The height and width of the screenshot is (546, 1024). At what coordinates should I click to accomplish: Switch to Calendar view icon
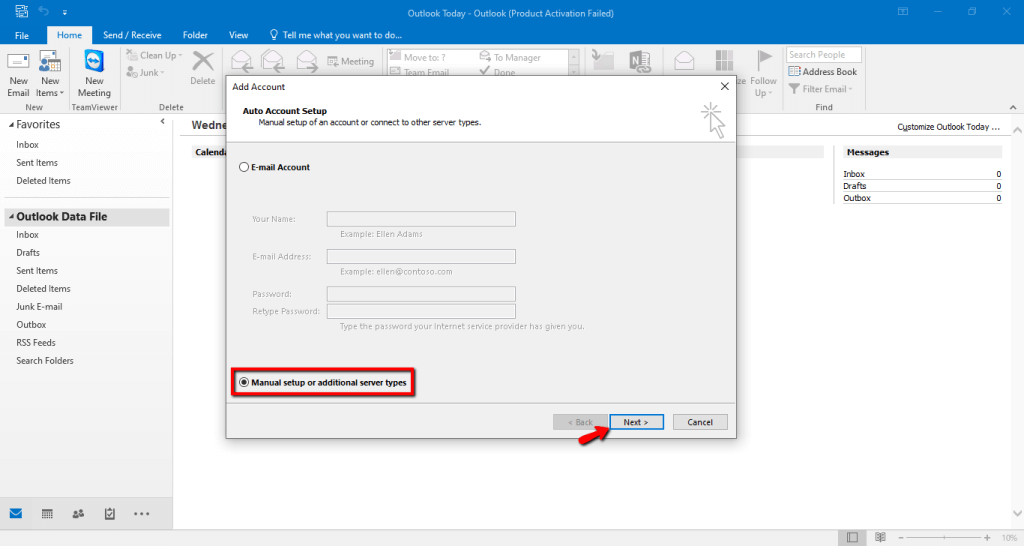[x=47, y=514]
